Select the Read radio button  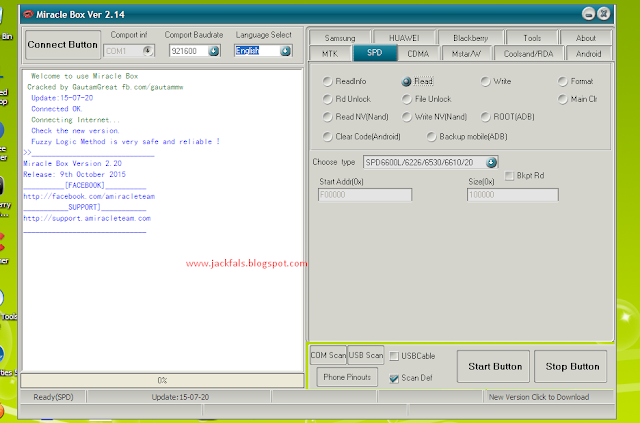pos(406,81)
